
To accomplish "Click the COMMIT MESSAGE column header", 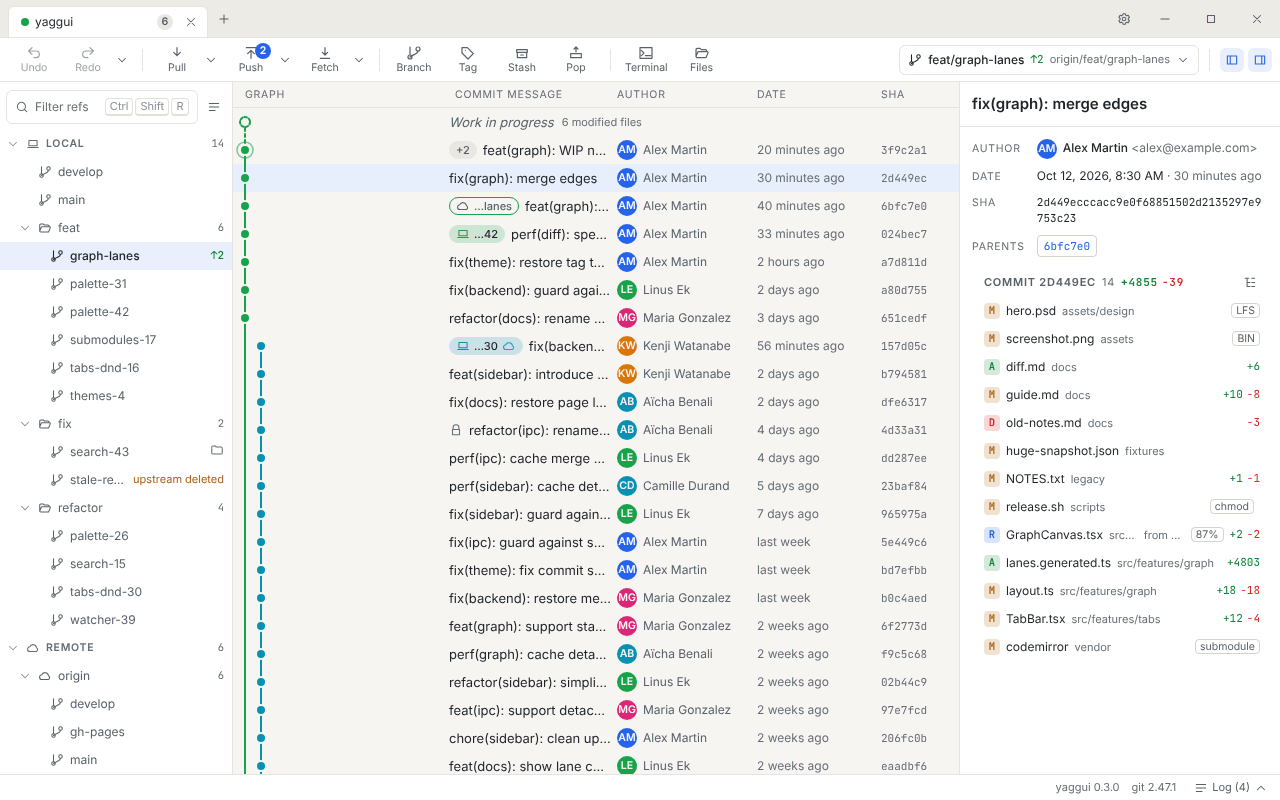I will (508, 95).
